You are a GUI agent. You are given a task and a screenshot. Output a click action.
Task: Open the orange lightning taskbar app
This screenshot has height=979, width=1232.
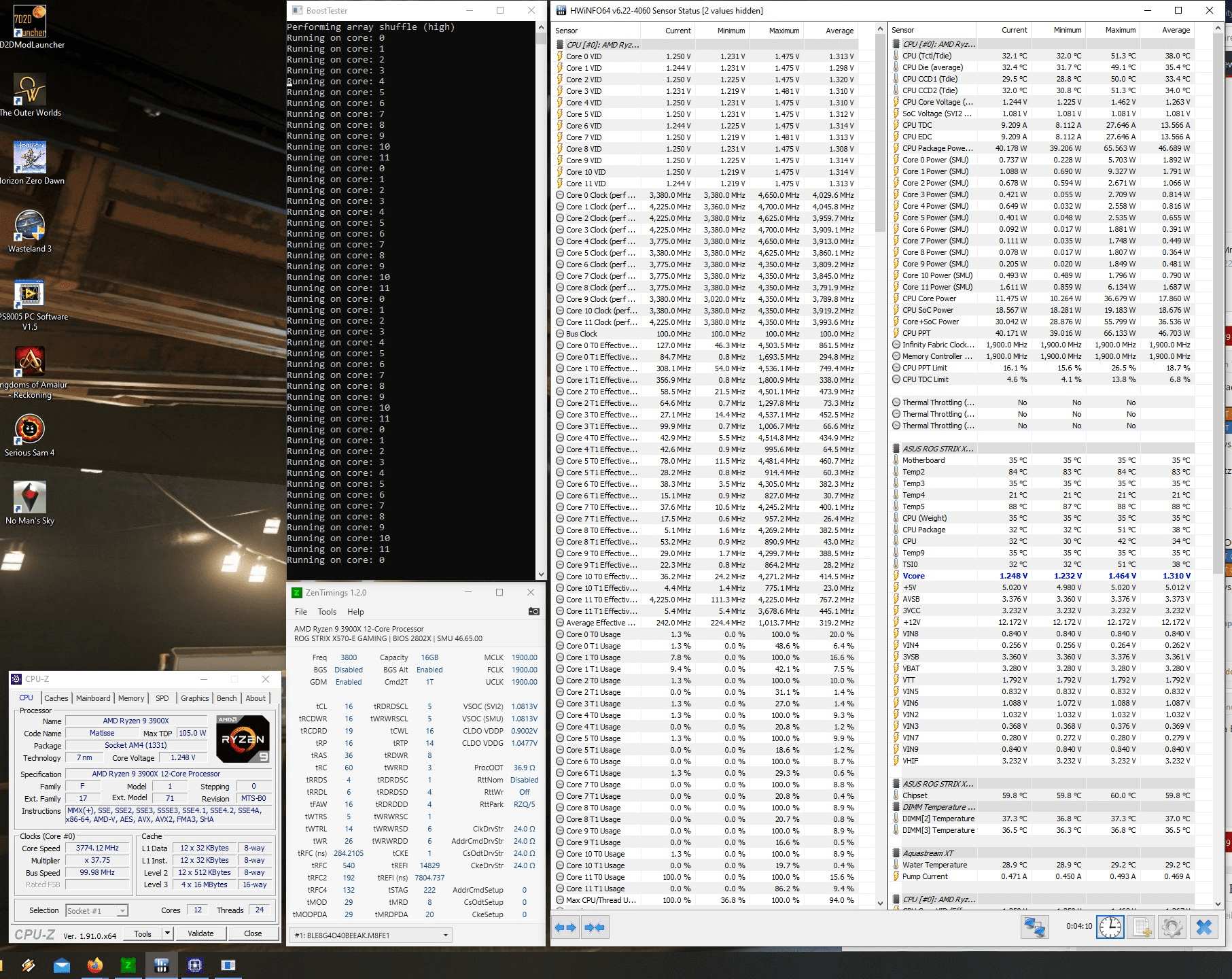[29, 965]
